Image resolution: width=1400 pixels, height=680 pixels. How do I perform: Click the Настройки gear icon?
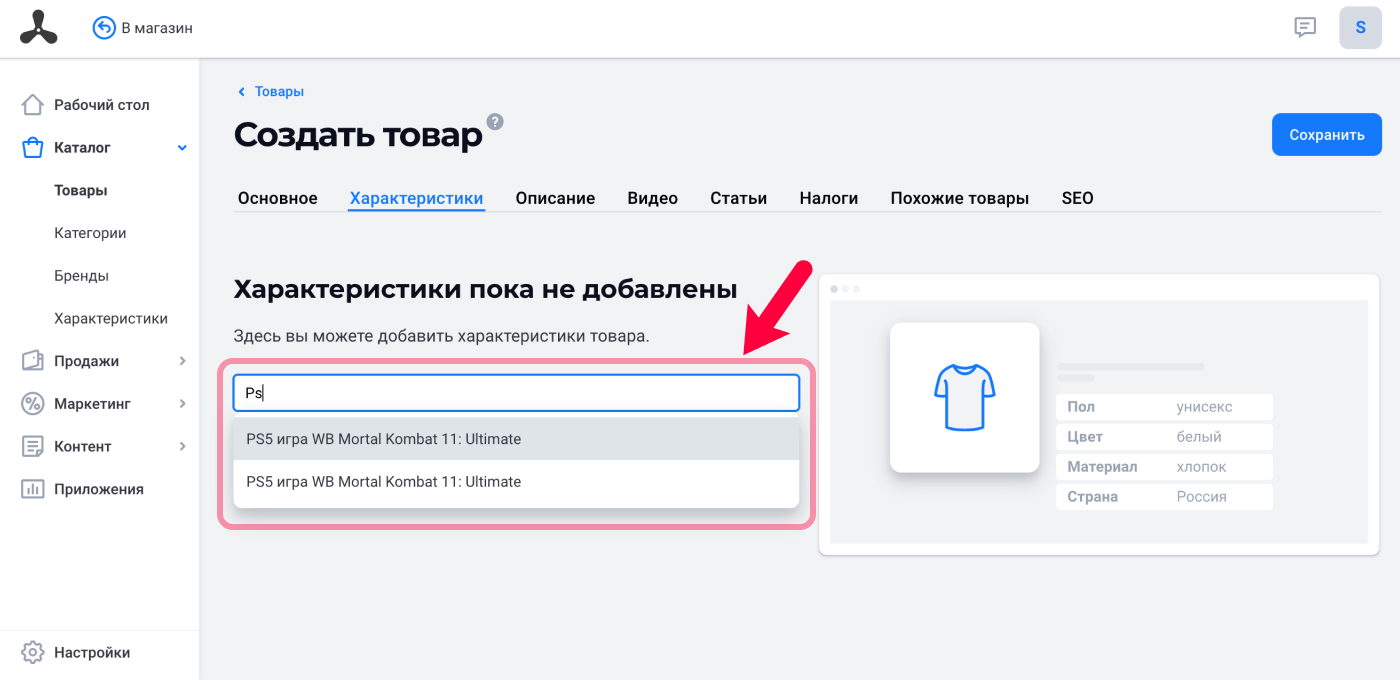click(33, 652)
